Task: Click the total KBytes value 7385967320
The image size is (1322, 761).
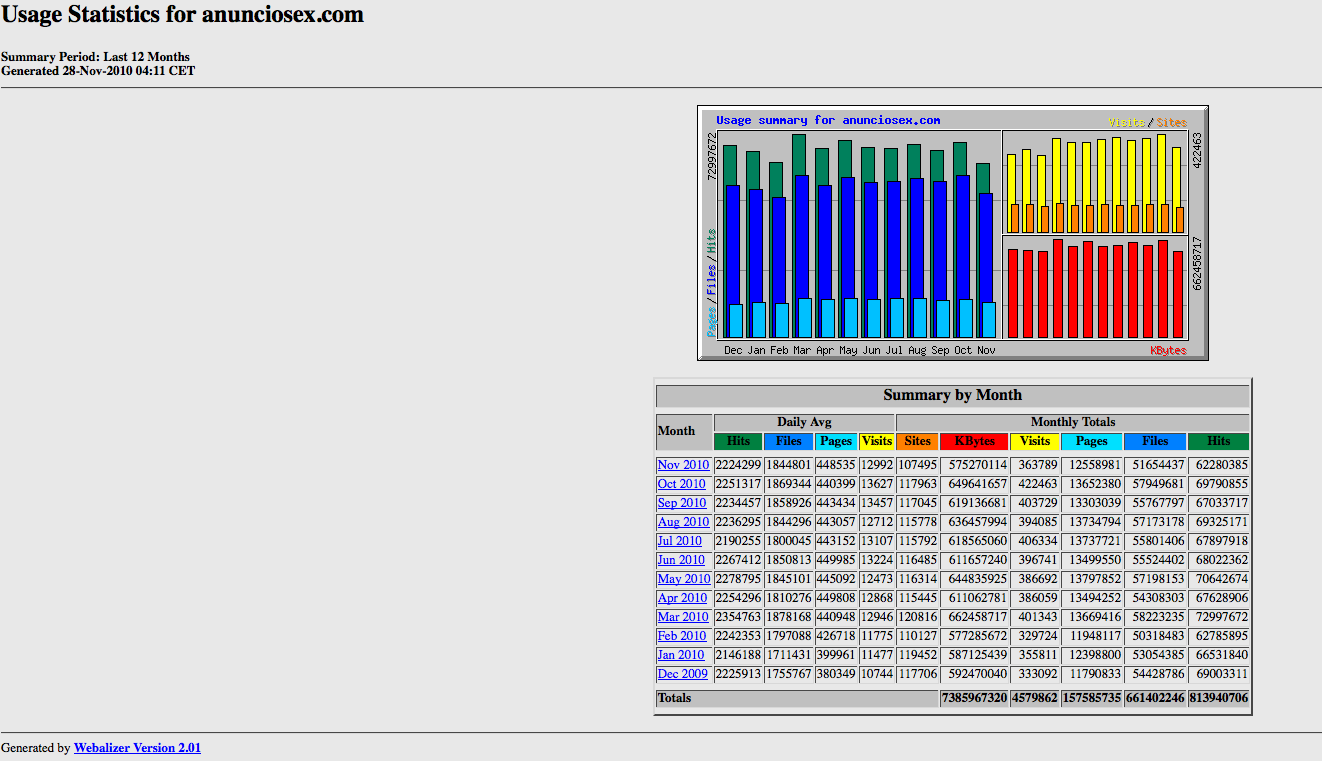Action: 974,698
